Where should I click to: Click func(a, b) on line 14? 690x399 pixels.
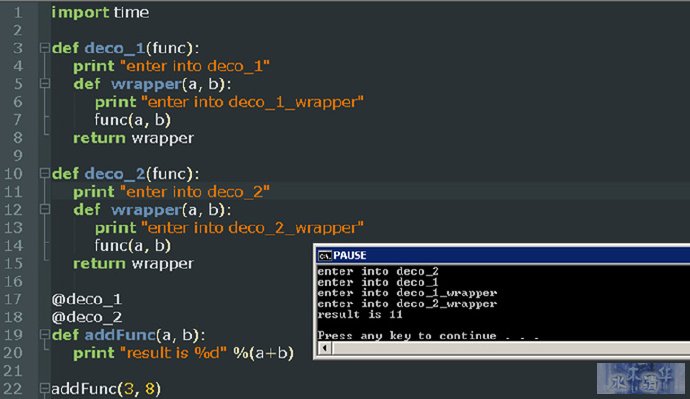[x=132, y=245]
